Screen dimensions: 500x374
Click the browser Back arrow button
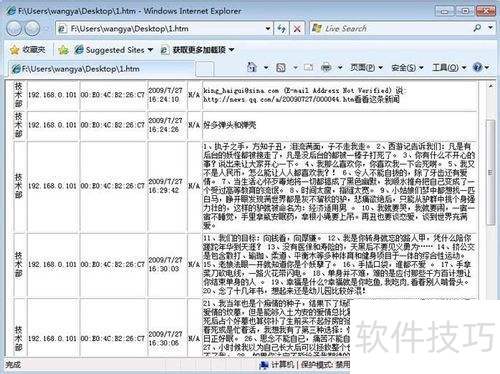click(14, 28)
